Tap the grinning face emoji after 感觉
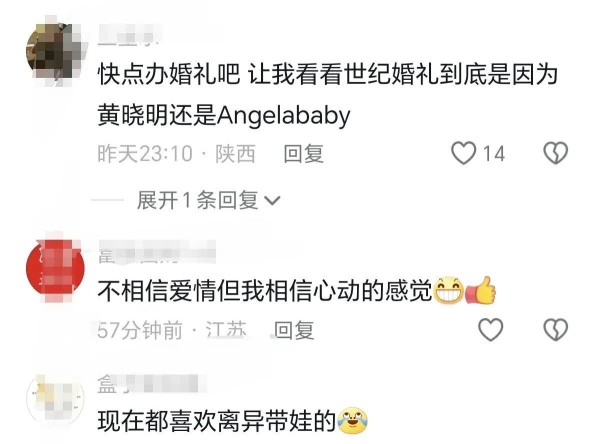The height and width of the screenshot is (444, 600). tap(448, 291)
